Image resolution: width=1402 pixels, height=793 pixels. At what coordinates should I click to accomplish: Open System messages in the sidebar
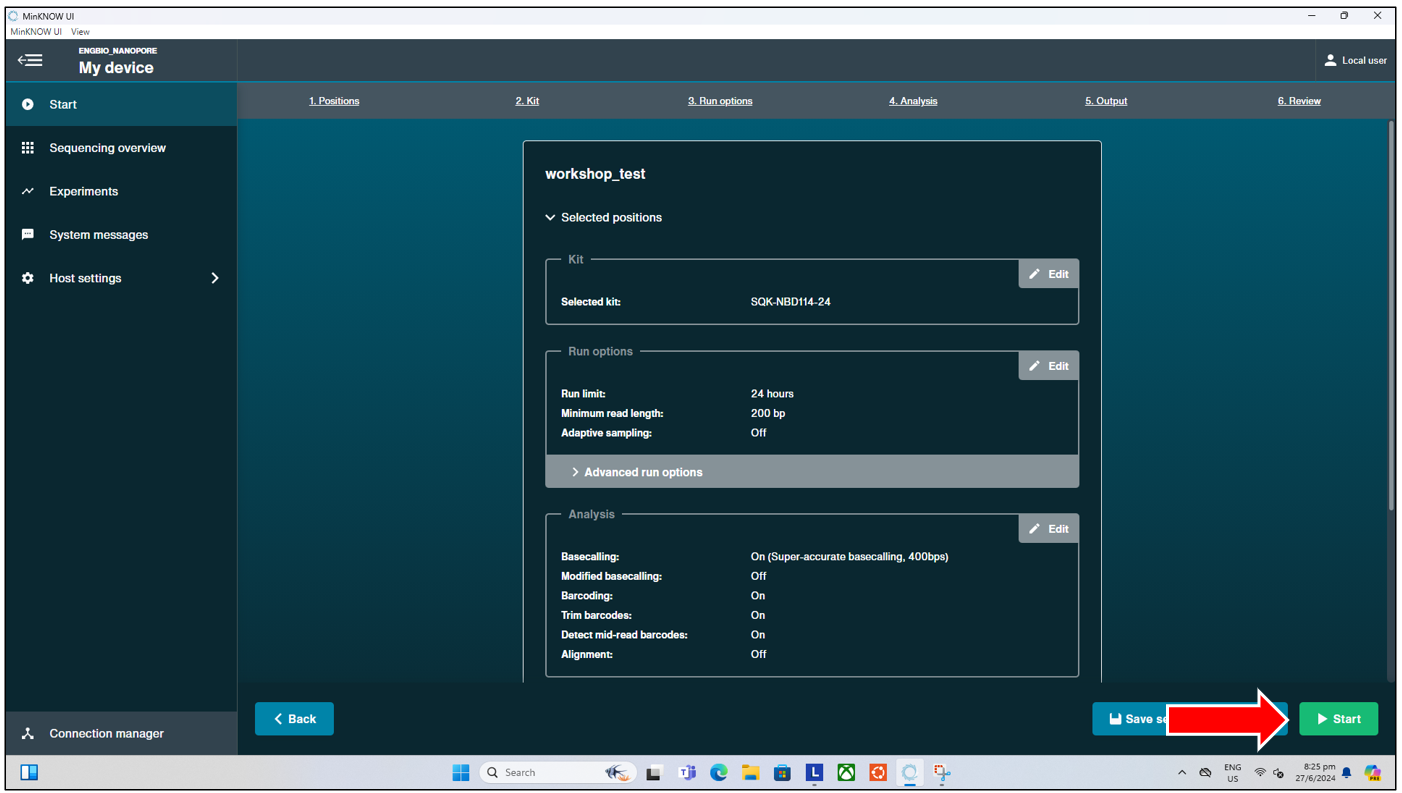pos(121,235)
